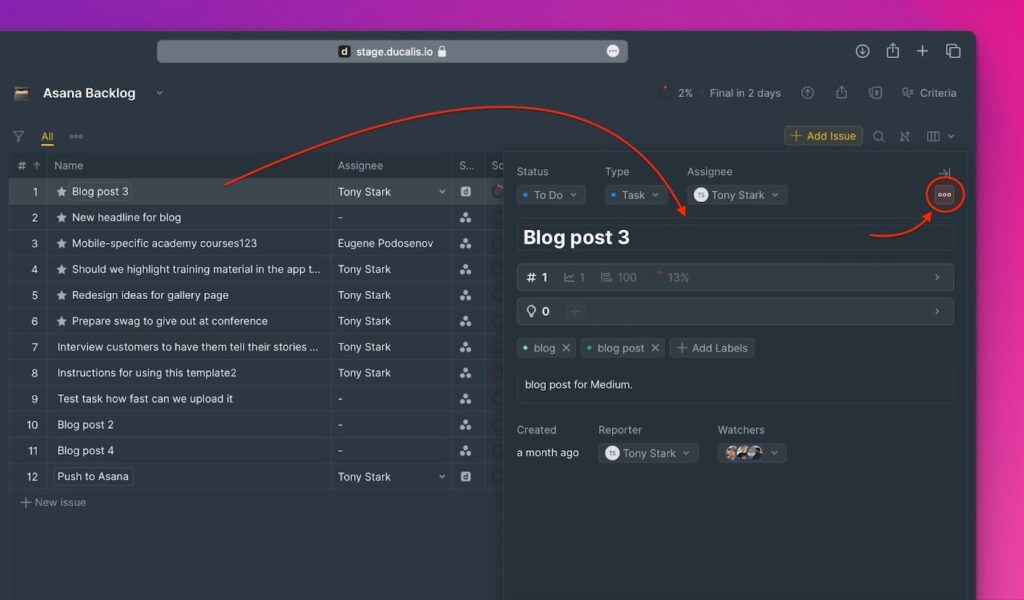This screenshot has height=600, width=1024.
Task: Open a new browser tab with plus icon
Action: pos(922,51)
